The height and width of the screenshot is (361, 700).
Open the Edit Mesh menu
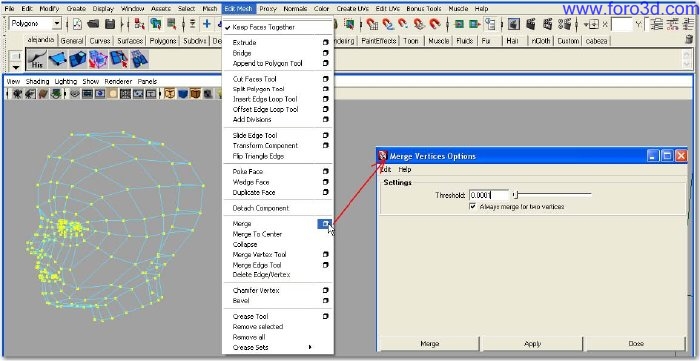click(x=238, y=8)
